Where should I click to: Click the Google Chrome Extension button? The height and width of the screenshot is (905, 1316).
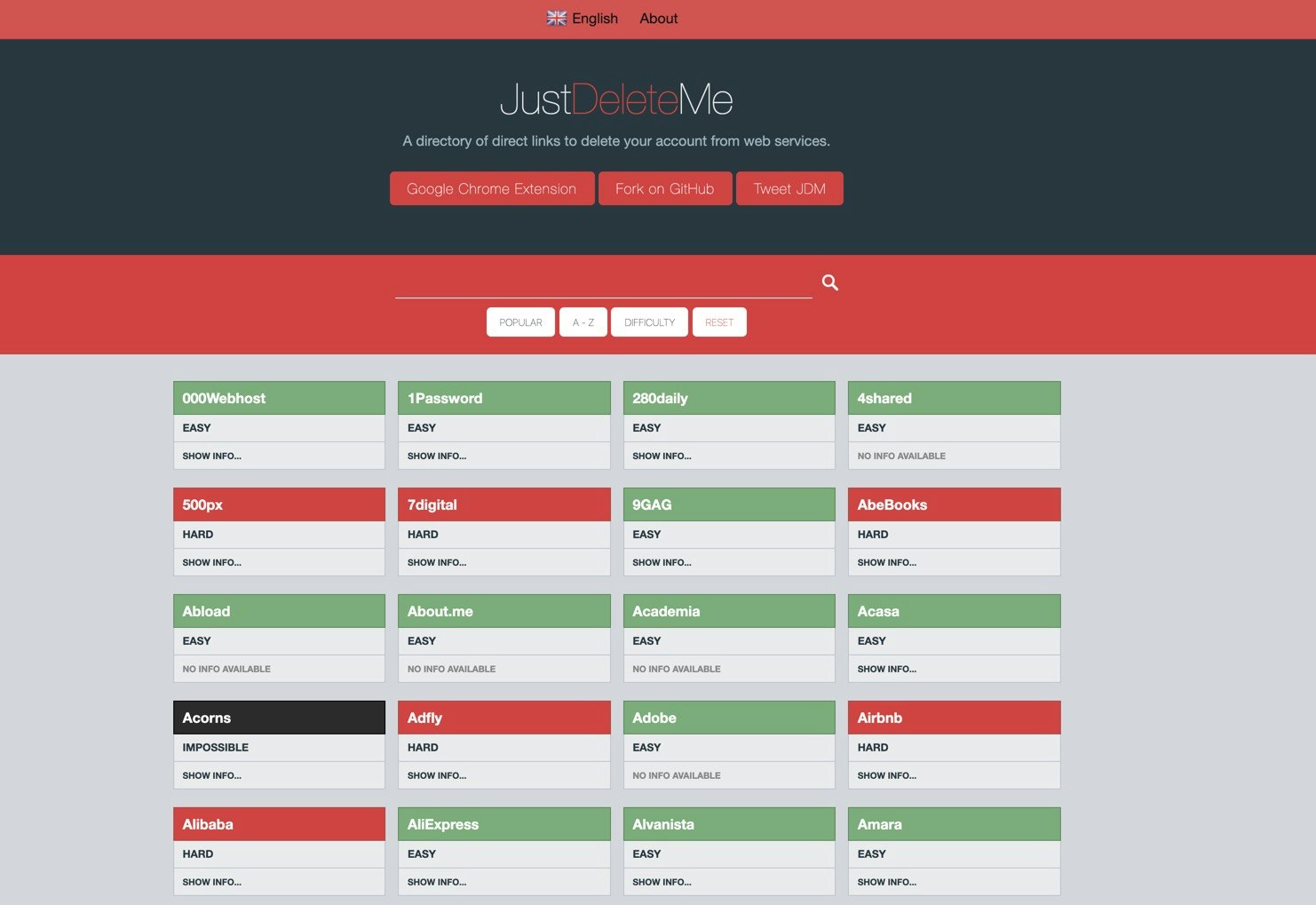(491, 188)
